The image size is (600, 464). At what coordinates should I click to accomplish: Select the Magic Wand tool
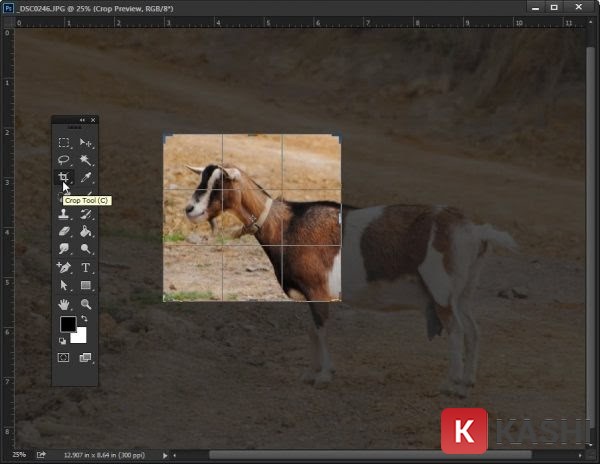85,160
